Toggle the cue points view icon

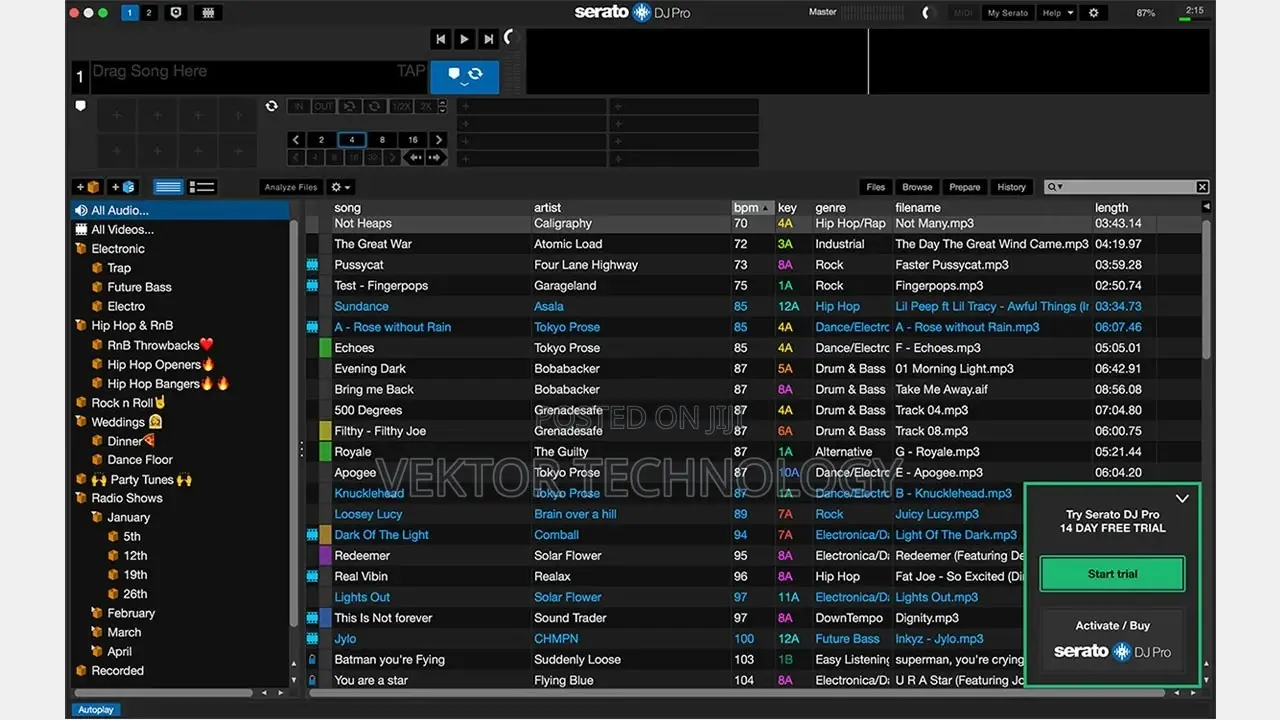[176, 13]
